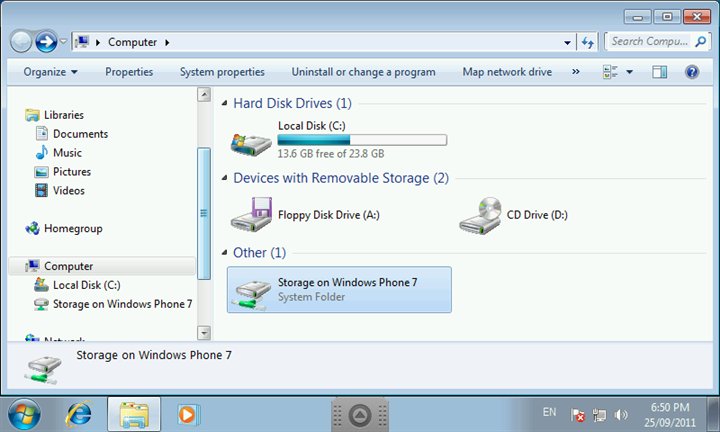Collapse Devices with Removable Storage group

click(x=225, y=178)
